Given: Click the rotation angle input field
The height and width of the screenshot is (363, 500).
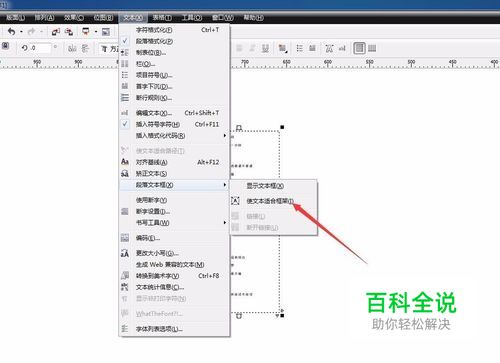Looking at the screenshot, I should pyautogui.click(x=40, y=48).
